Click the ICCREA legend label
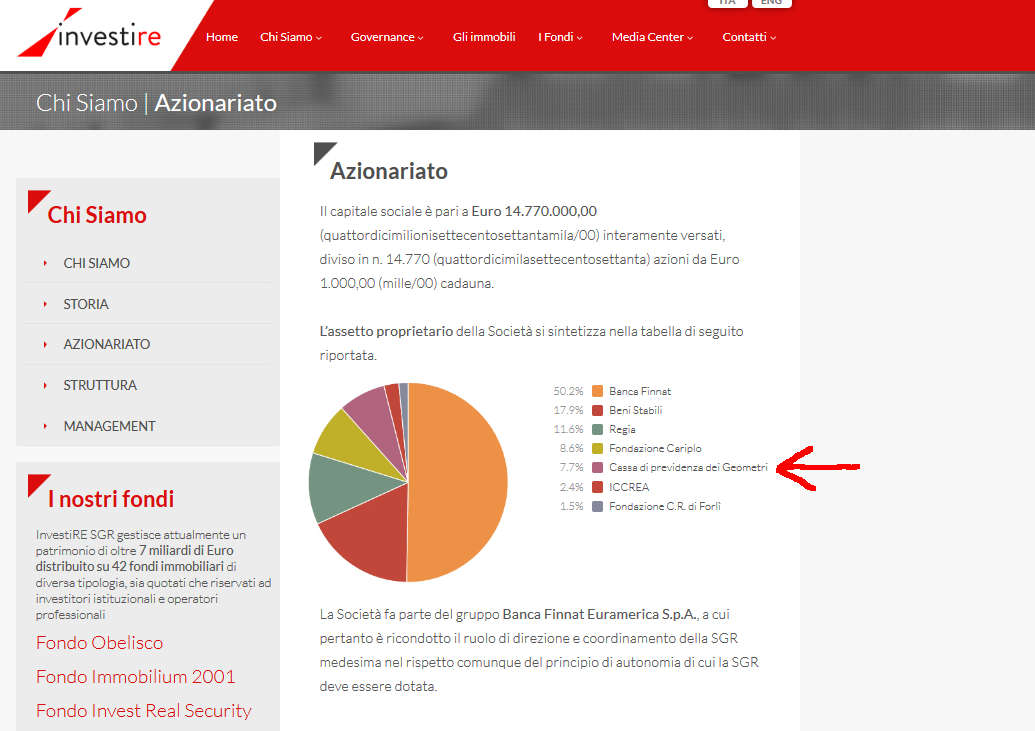1035x731 pixels. (628, 487)
